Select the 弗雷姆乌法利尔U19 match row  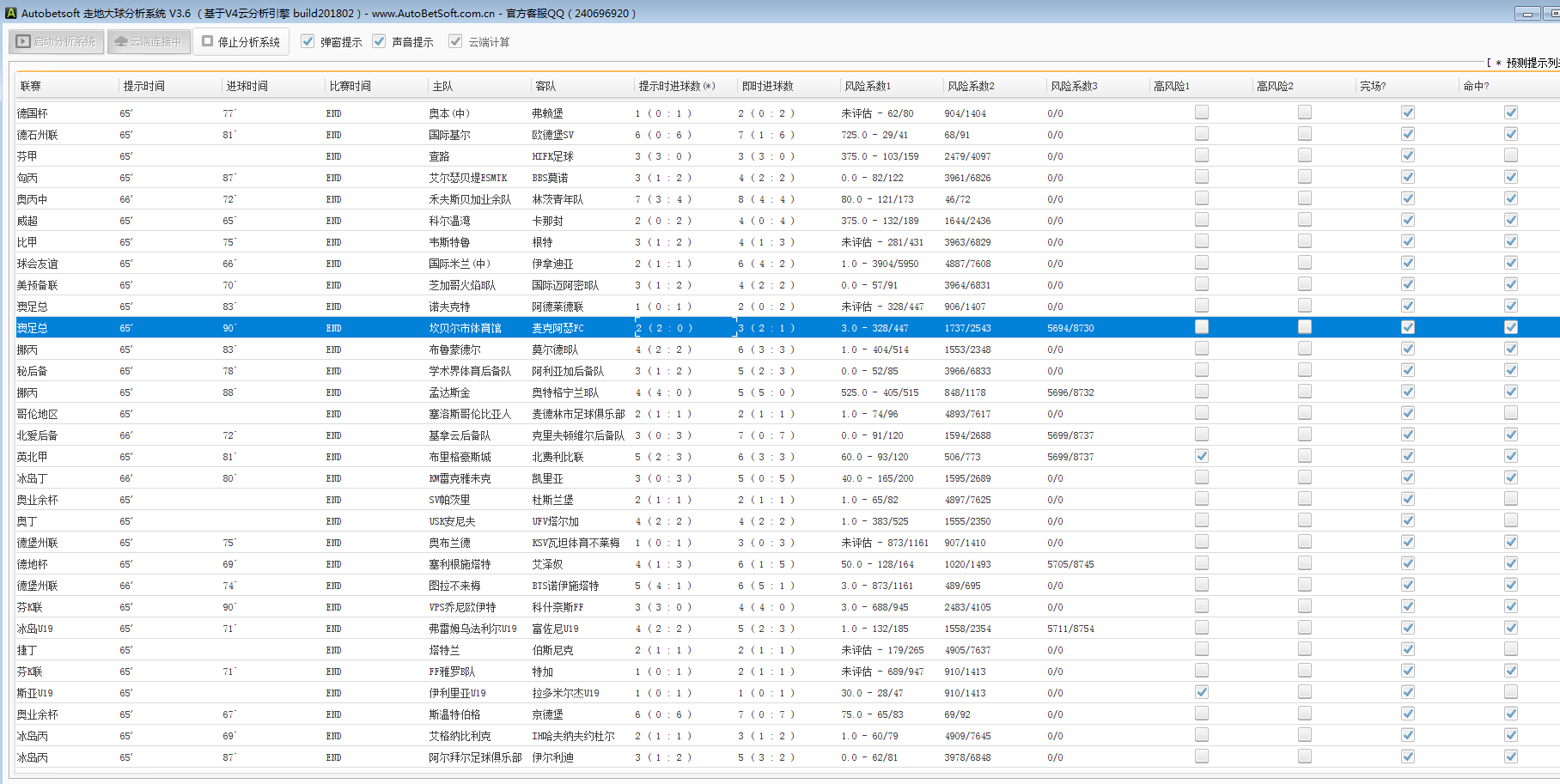[x=472, y=629]
